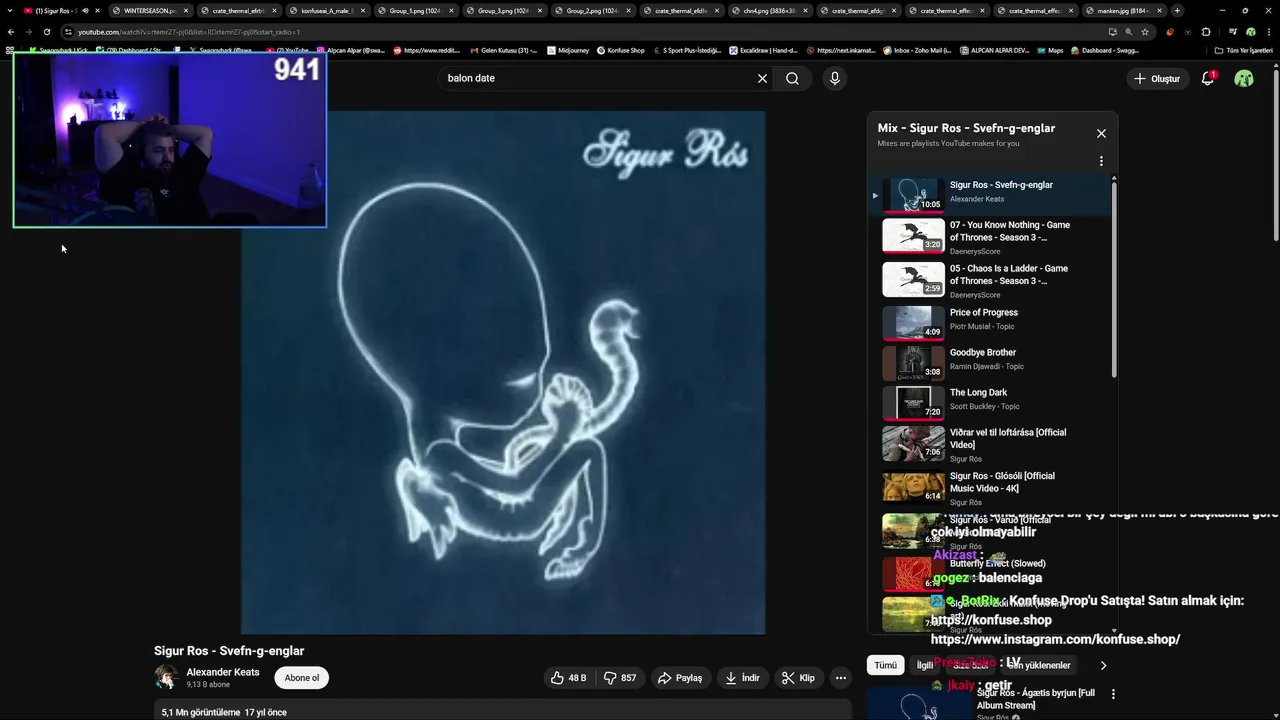Bookmark this page with star icon
The width and height of the screenshot is (1280, 720).
pos(1145,32)
